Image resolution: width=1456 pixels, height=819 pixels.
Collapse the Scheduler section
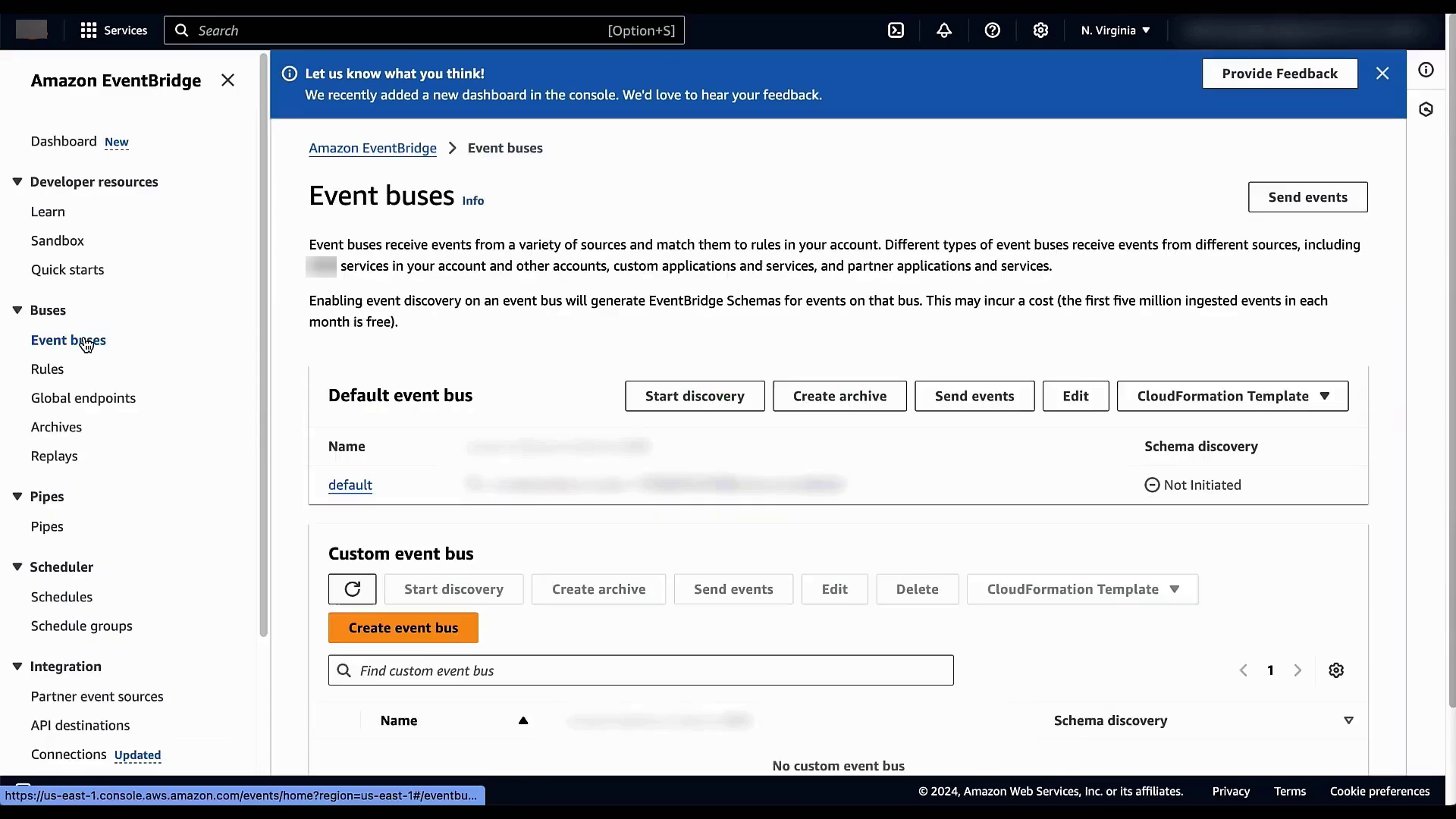pos(17,566)
